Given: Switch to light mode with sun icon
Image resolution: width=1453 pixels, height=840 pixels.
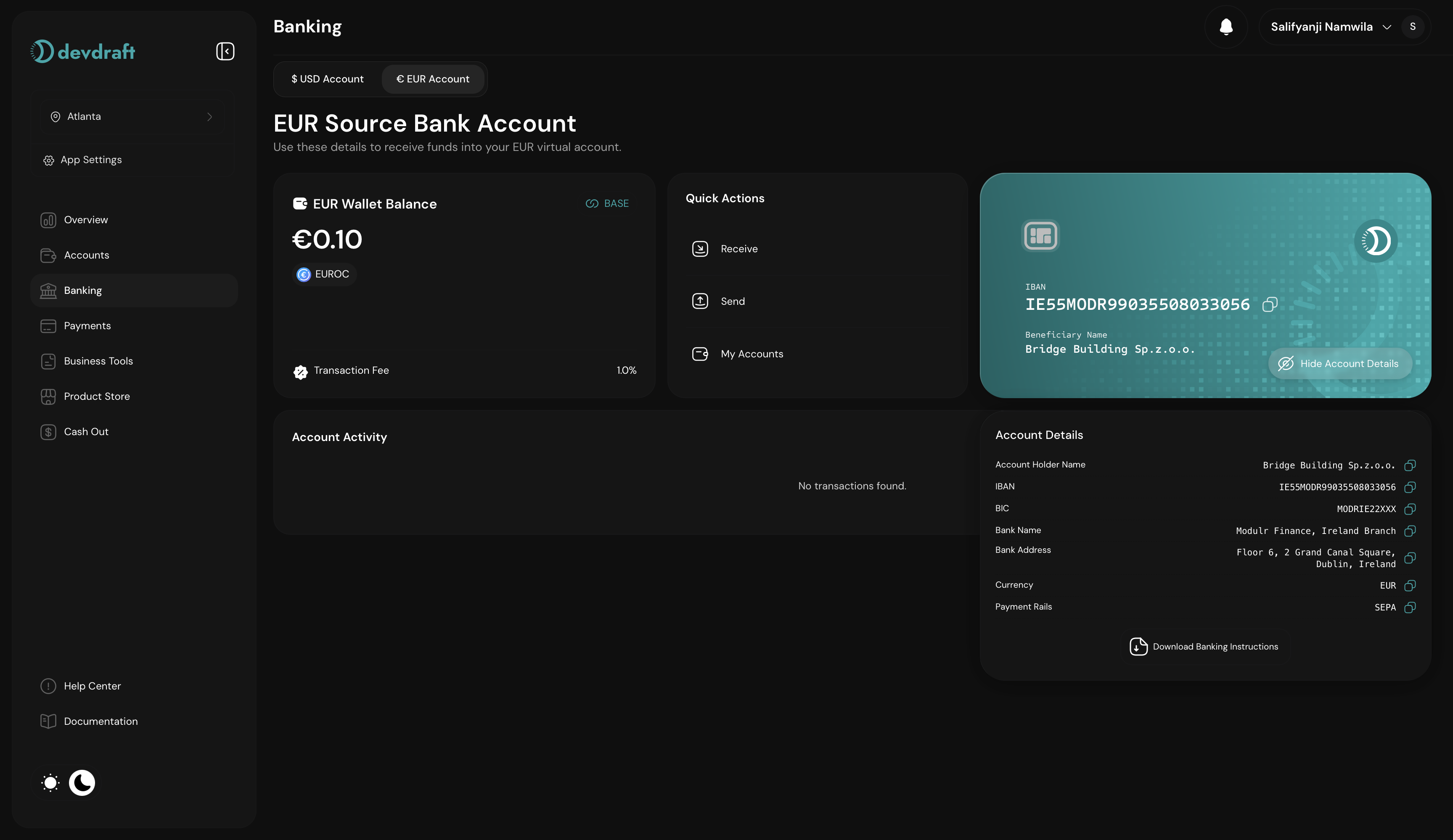Looking at the screenshot, I should (x=50, y=782).
